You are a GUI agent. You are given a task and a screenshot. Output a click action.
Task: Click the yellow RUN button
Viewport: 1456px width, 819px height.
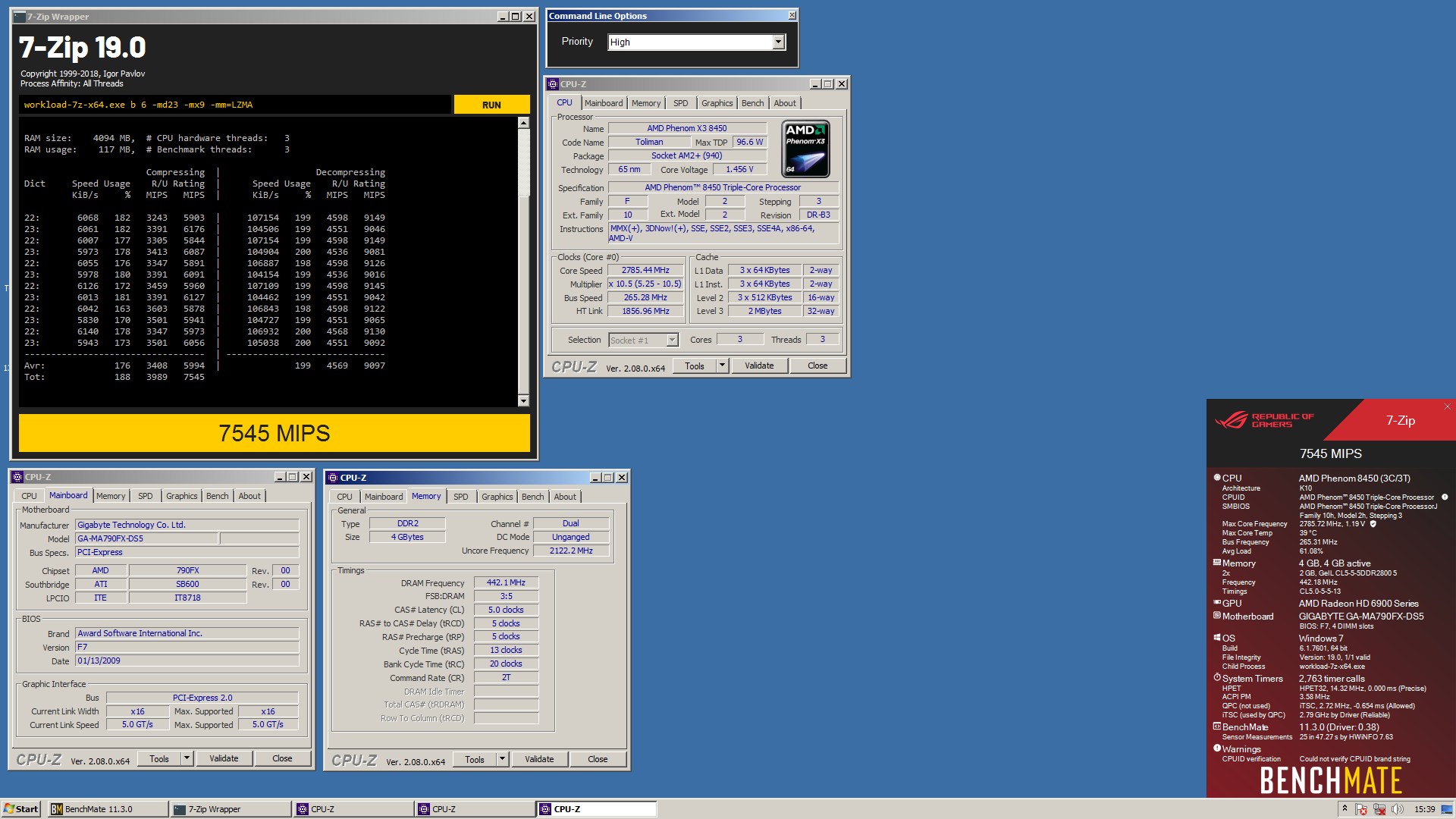[x=491, y=105]
